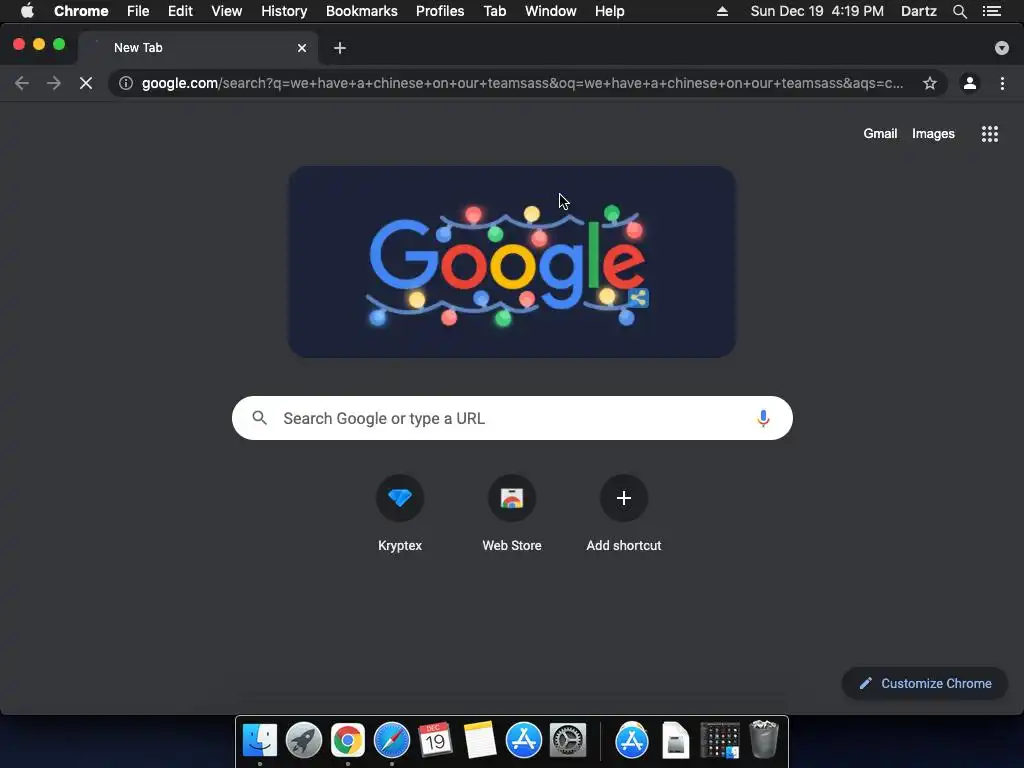Viewport: 1024px width, 768px height.
Task: Open Finder from the dock
Action: 260,741
